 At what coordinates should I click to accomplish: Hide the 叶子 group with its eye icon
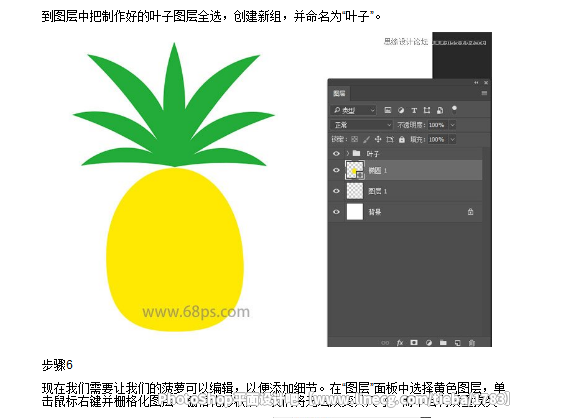click(x=336, y=153)
